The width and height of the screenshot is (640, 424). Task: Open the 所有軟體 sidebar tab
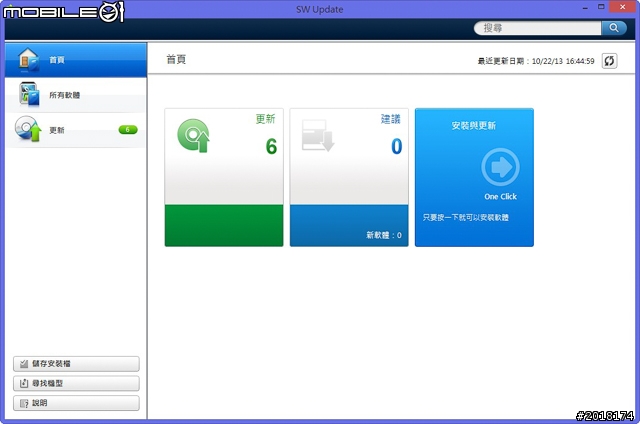coord(76,95)
